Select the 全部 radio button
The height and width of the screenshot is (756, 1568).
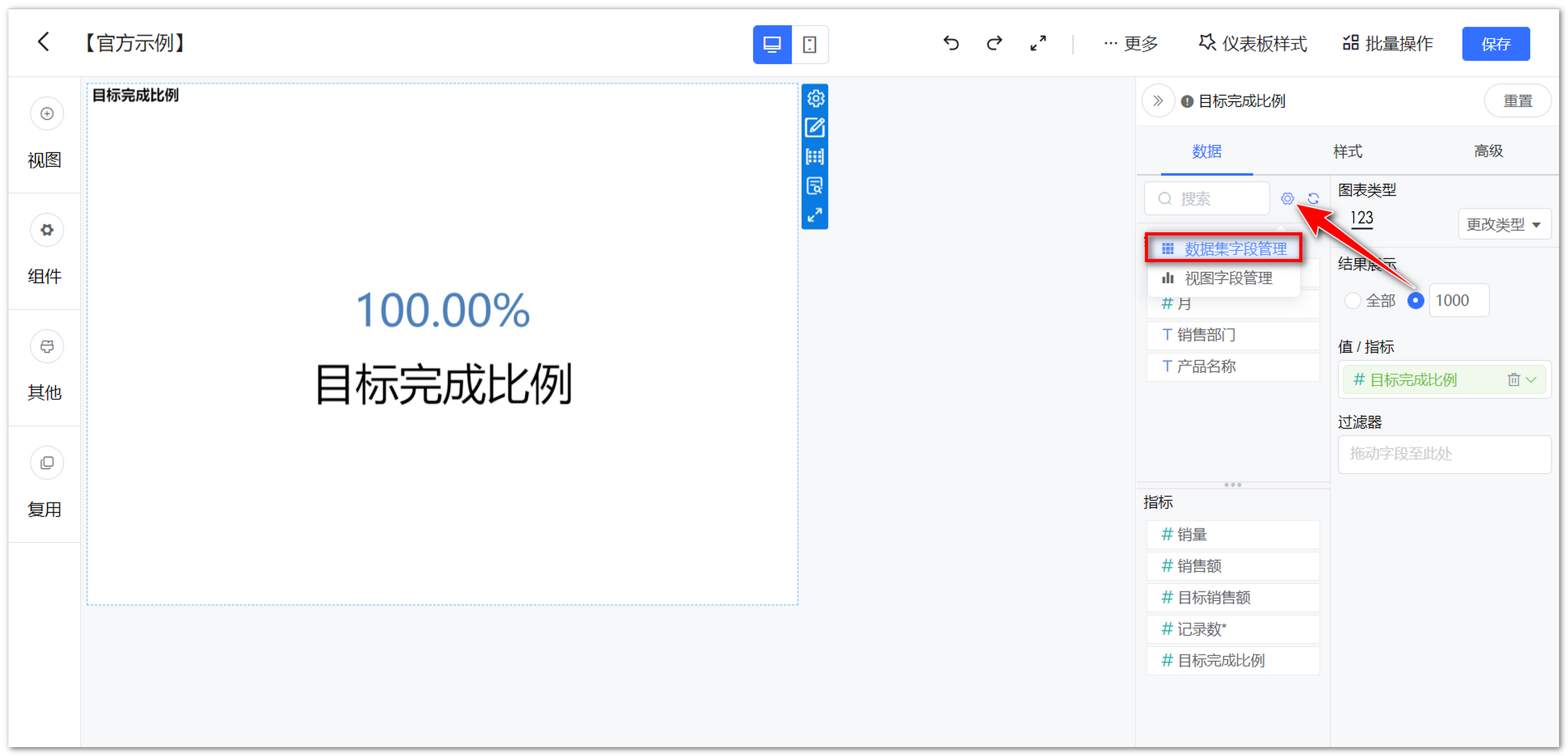pyautogui.click(x=1352, y=300)
